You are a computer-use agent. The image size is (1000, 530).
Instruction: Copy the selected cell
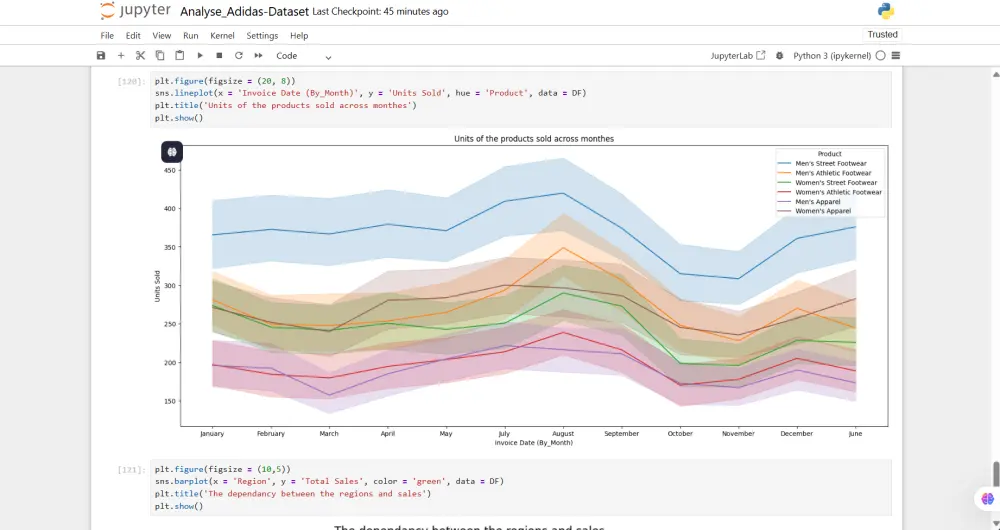[160, 56]
